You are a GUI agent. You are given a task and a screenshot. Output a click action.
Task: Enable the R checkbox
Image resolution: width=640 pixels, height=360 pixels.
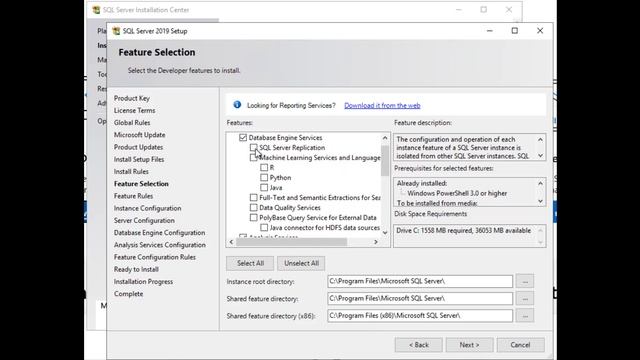pos(264,167)
